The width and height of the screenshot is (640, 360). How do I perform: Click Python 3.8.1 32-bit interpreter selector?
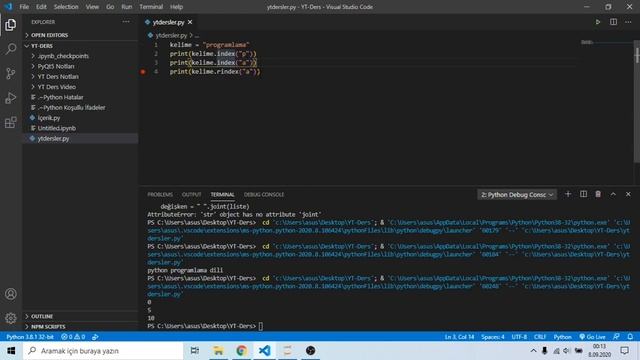[x=30, y=337]
